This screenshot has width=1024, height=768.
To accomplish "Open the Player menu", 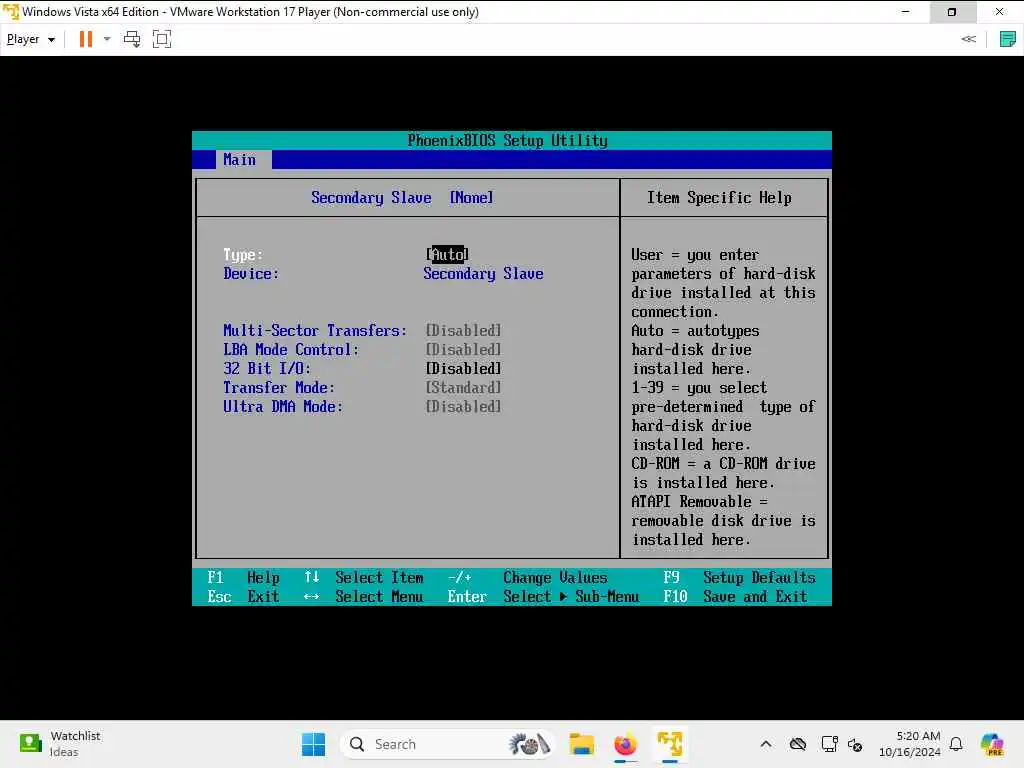I will 30,39.
